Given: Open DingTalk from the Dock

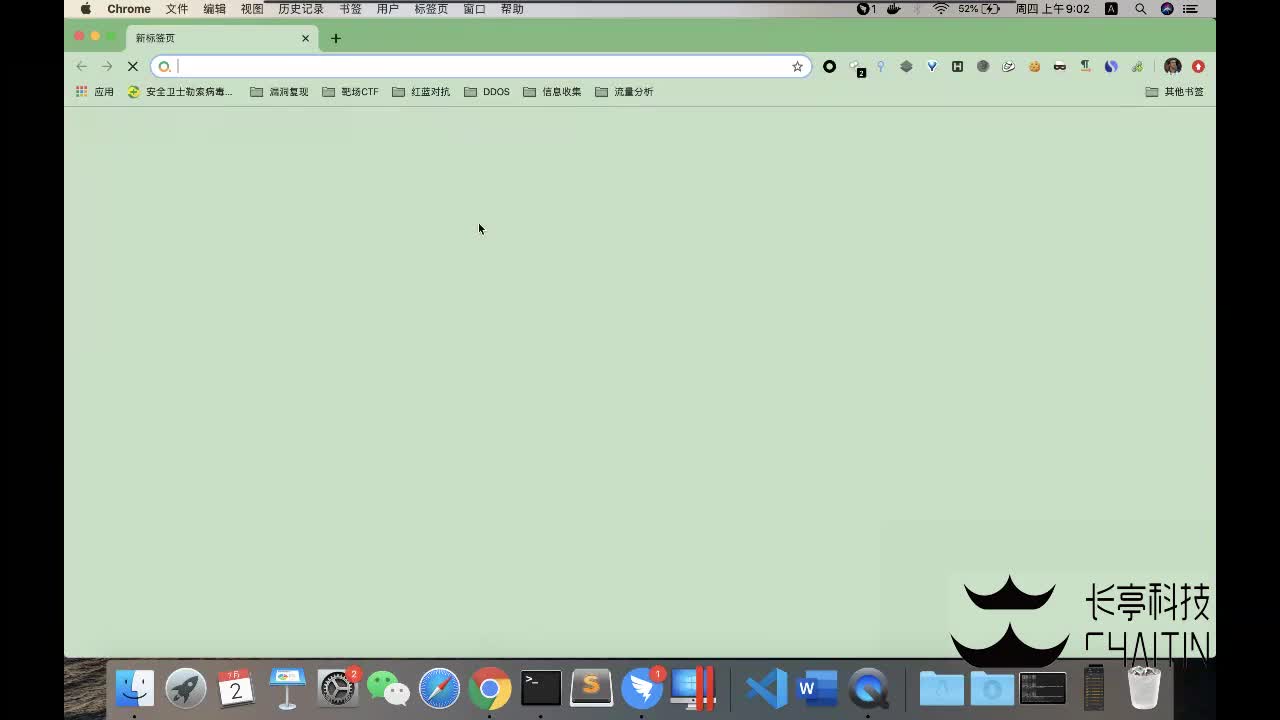Looking at the screenshot, I should pyautogui.click(x=642, y=688).
